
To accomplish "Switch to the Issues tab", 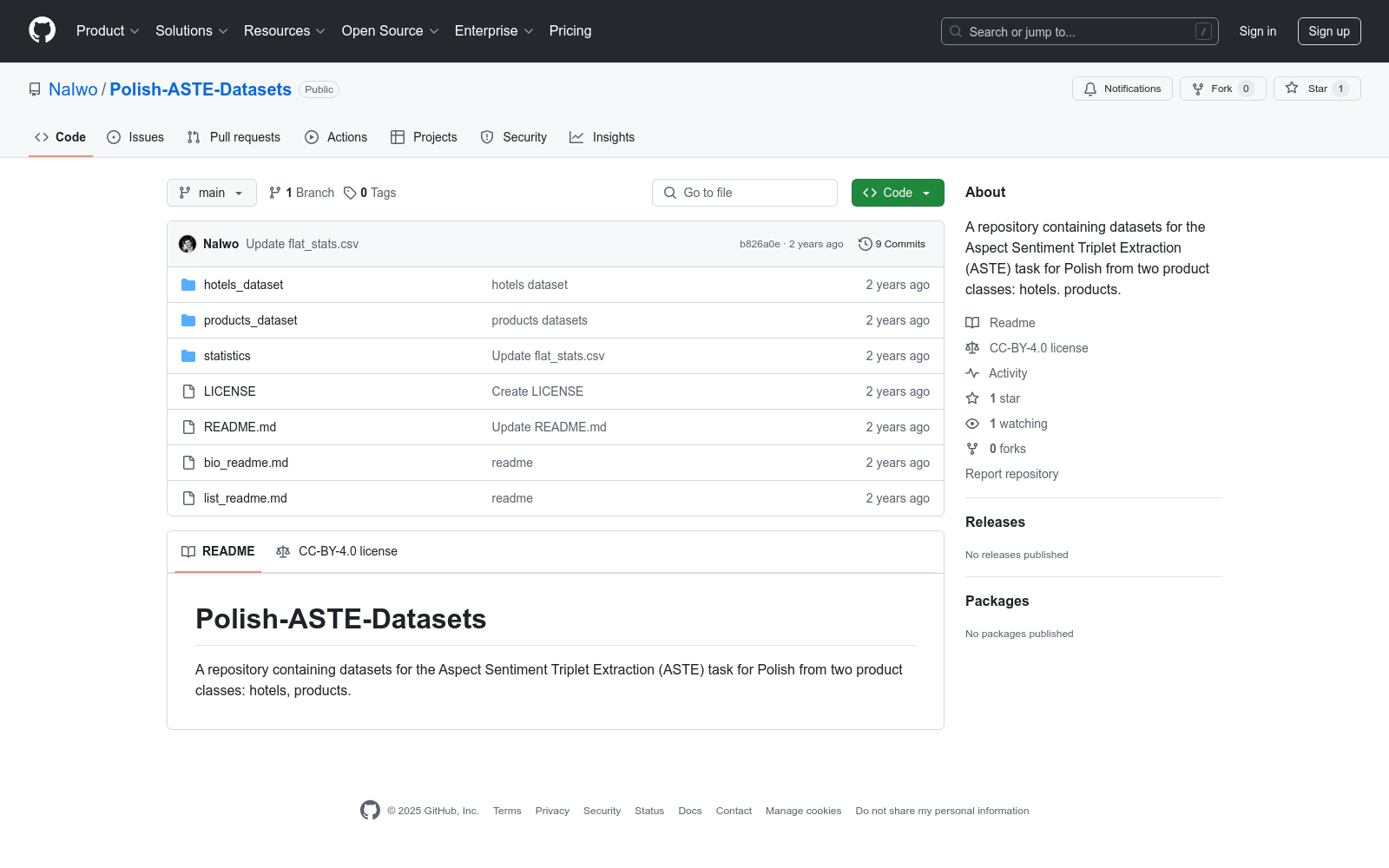I will pos(135,137).
